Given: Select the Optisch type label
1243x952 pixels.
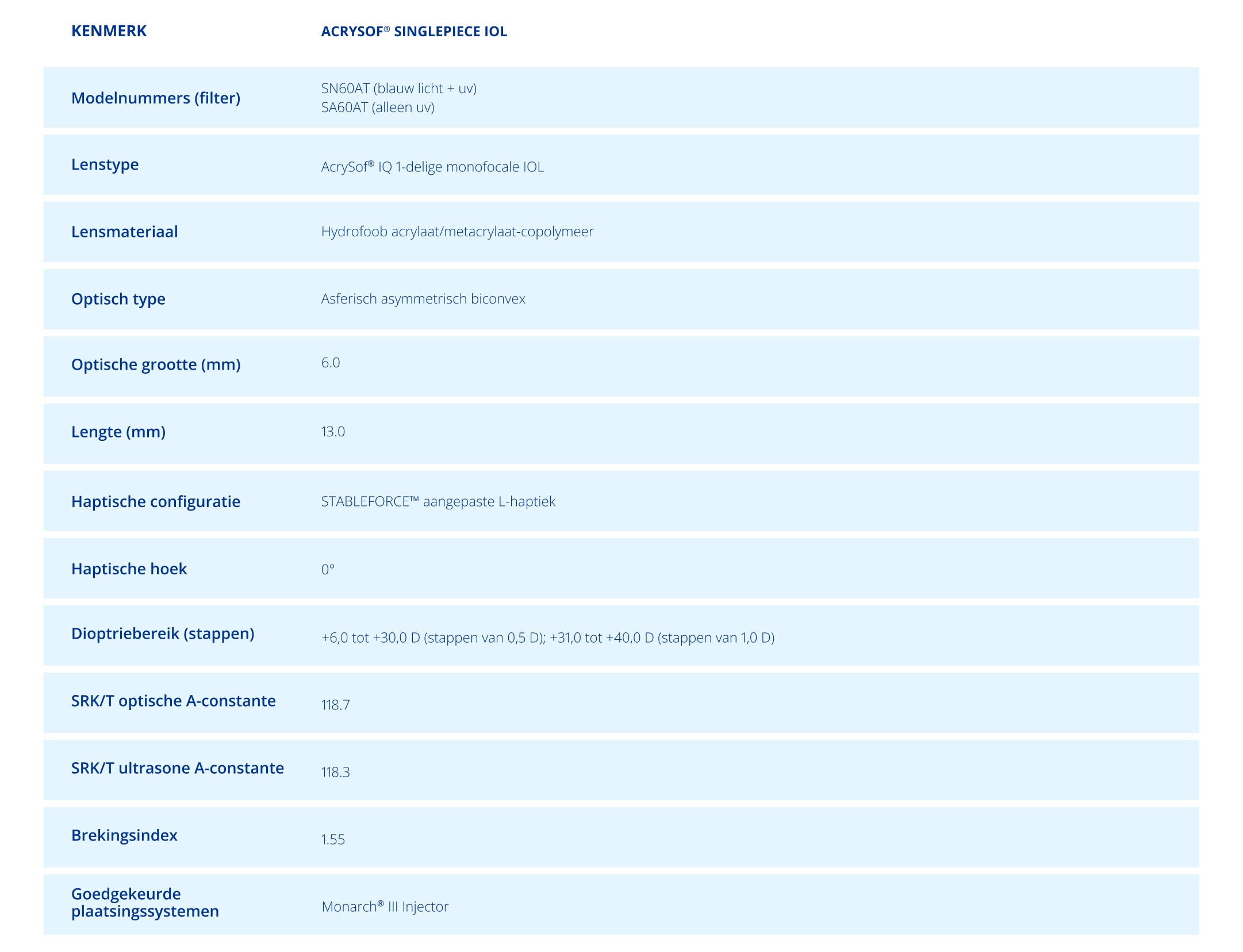Looking at the screenshot, I should (x=118, y=300).
